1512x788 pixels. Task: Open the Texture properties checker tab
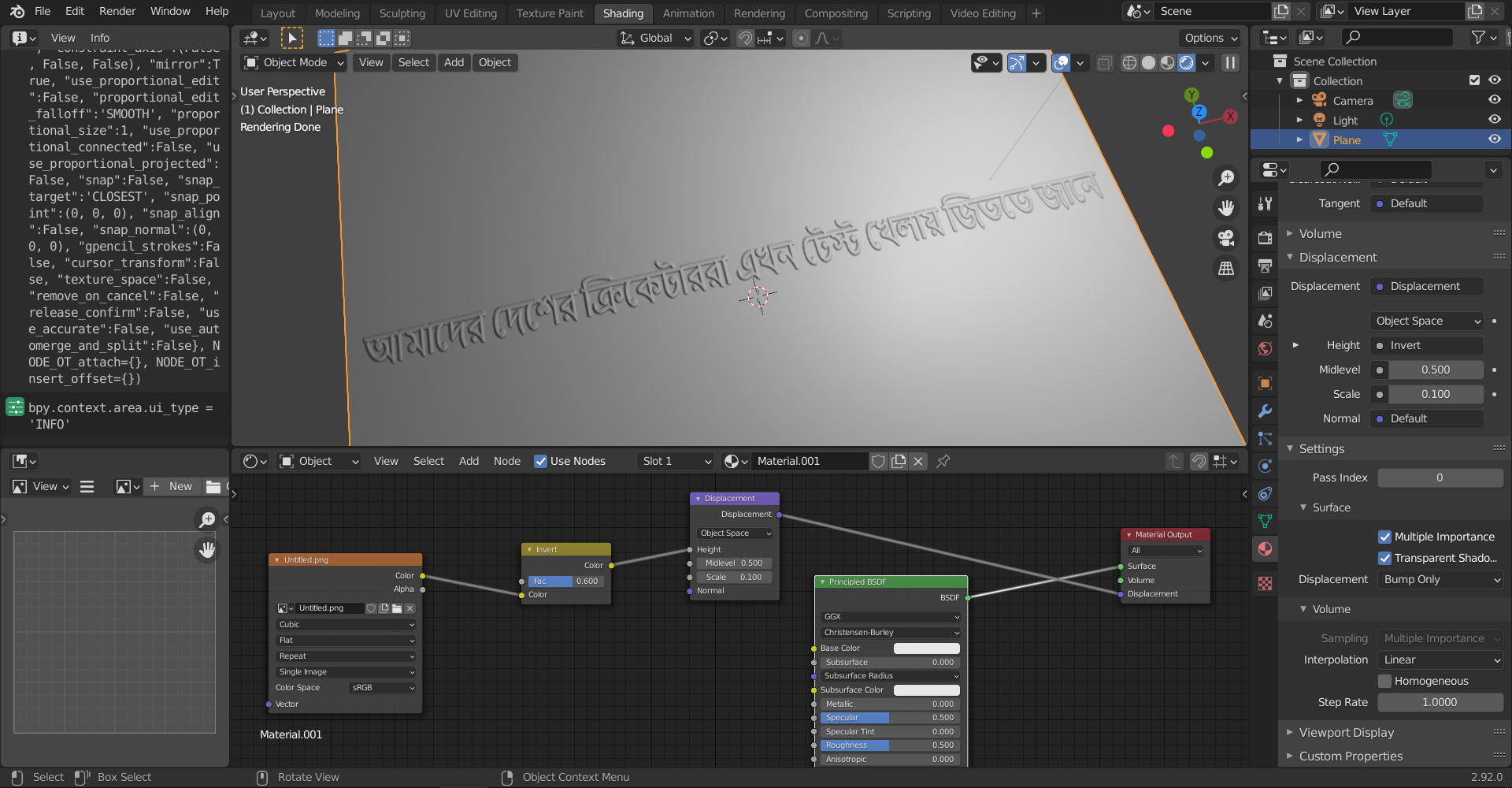1265,583
